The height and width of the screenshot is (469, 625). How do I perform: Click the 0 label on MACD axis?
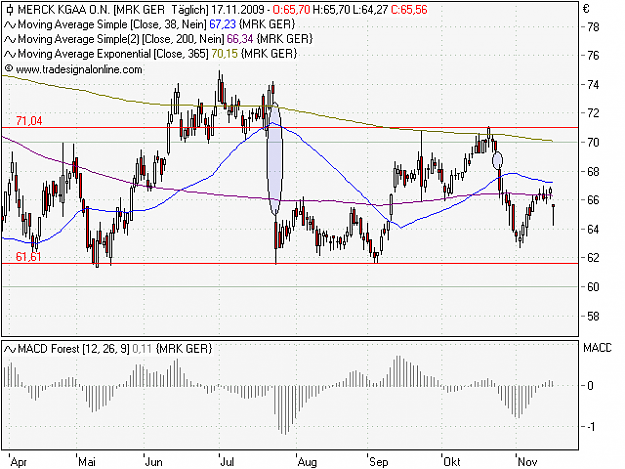pyautogui.click(x=591, y=386)
